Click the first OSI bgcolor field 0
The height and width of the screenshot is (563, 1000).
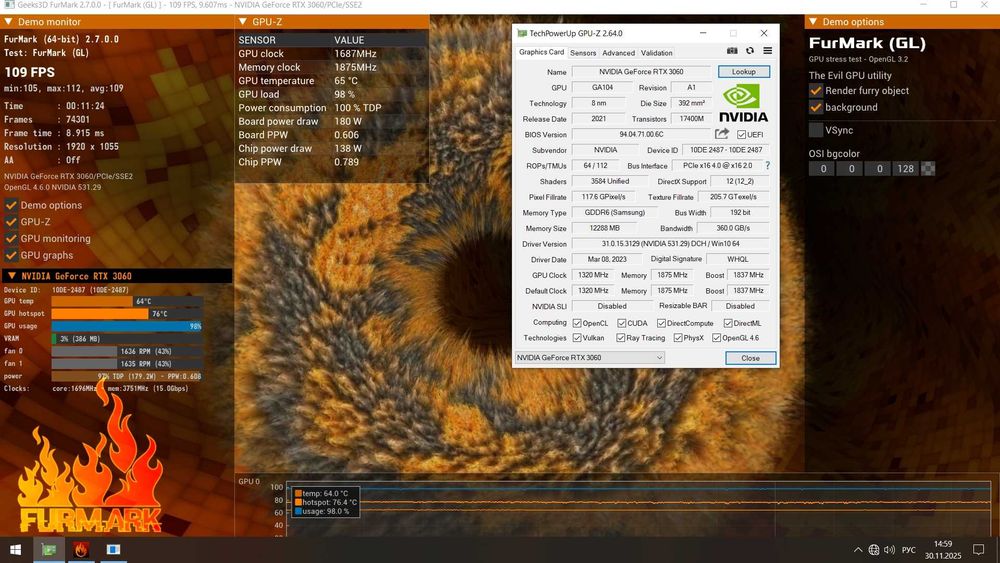click(823, 169)
